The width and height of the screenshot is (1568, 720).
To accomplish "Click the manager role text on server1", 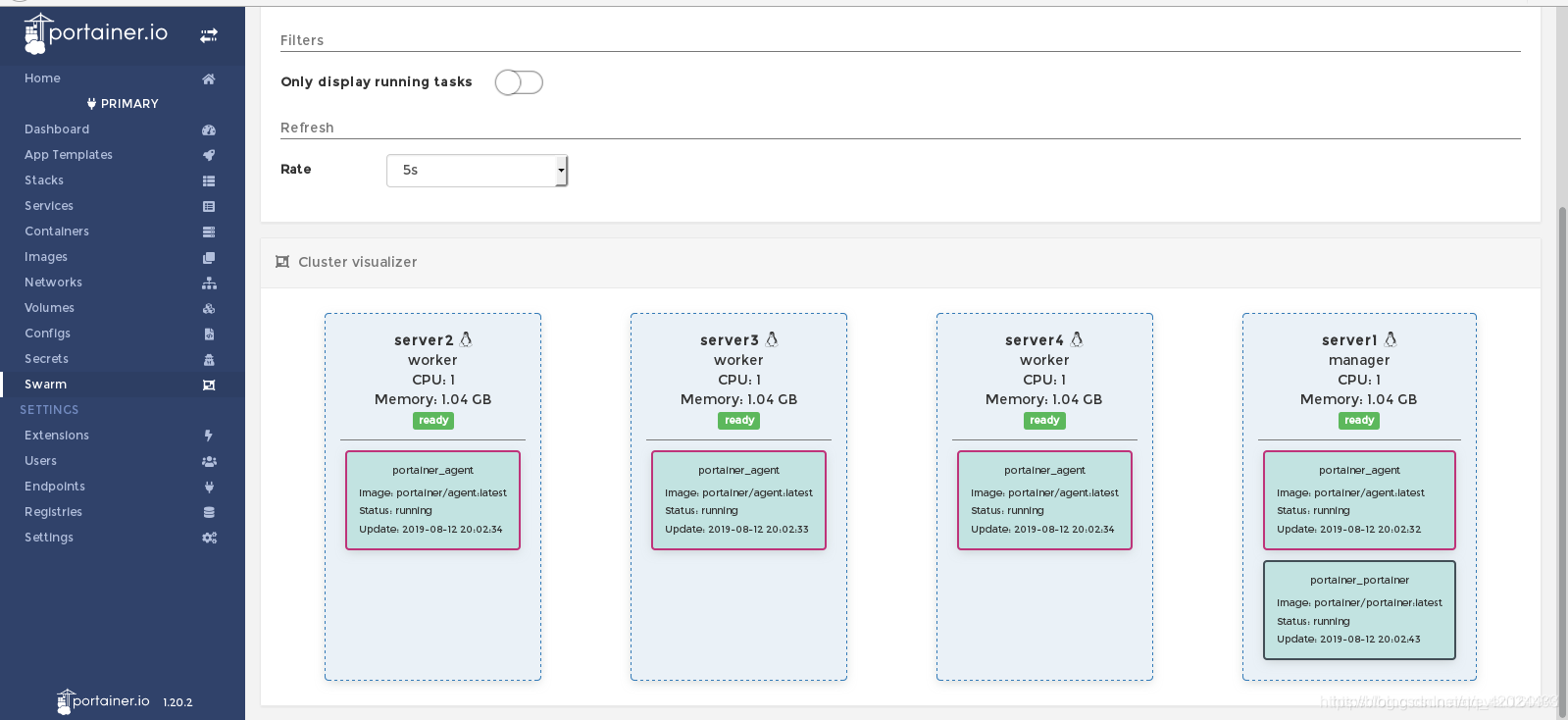I will 1359,360.
